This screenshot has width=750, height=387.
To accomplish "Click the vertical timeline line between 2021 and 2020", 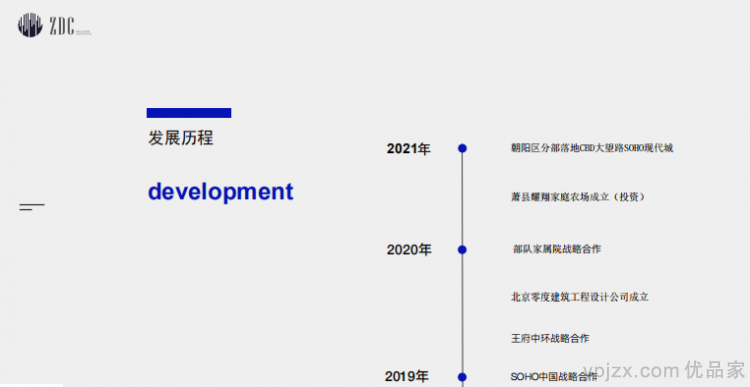I will click(462, 199).
